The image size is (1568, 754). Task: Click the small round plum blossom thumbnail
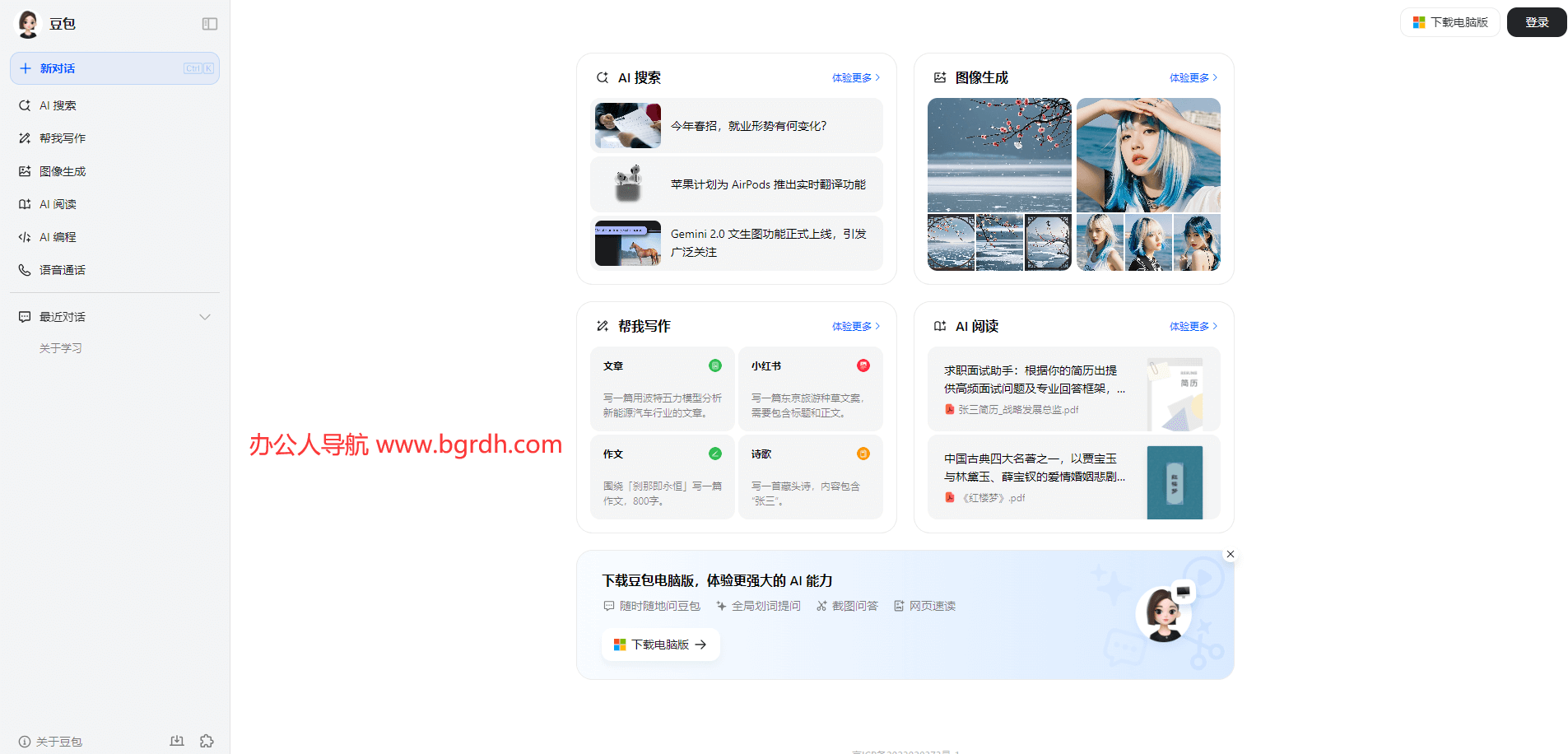point(951,243)
